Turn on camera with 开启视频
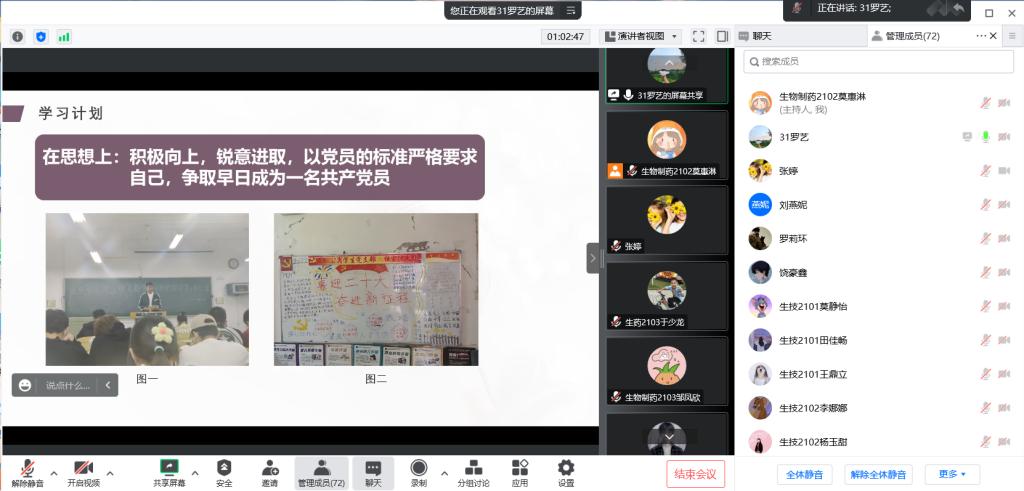The width and height of the screenshot is (1024, 491). pos(83,468)
